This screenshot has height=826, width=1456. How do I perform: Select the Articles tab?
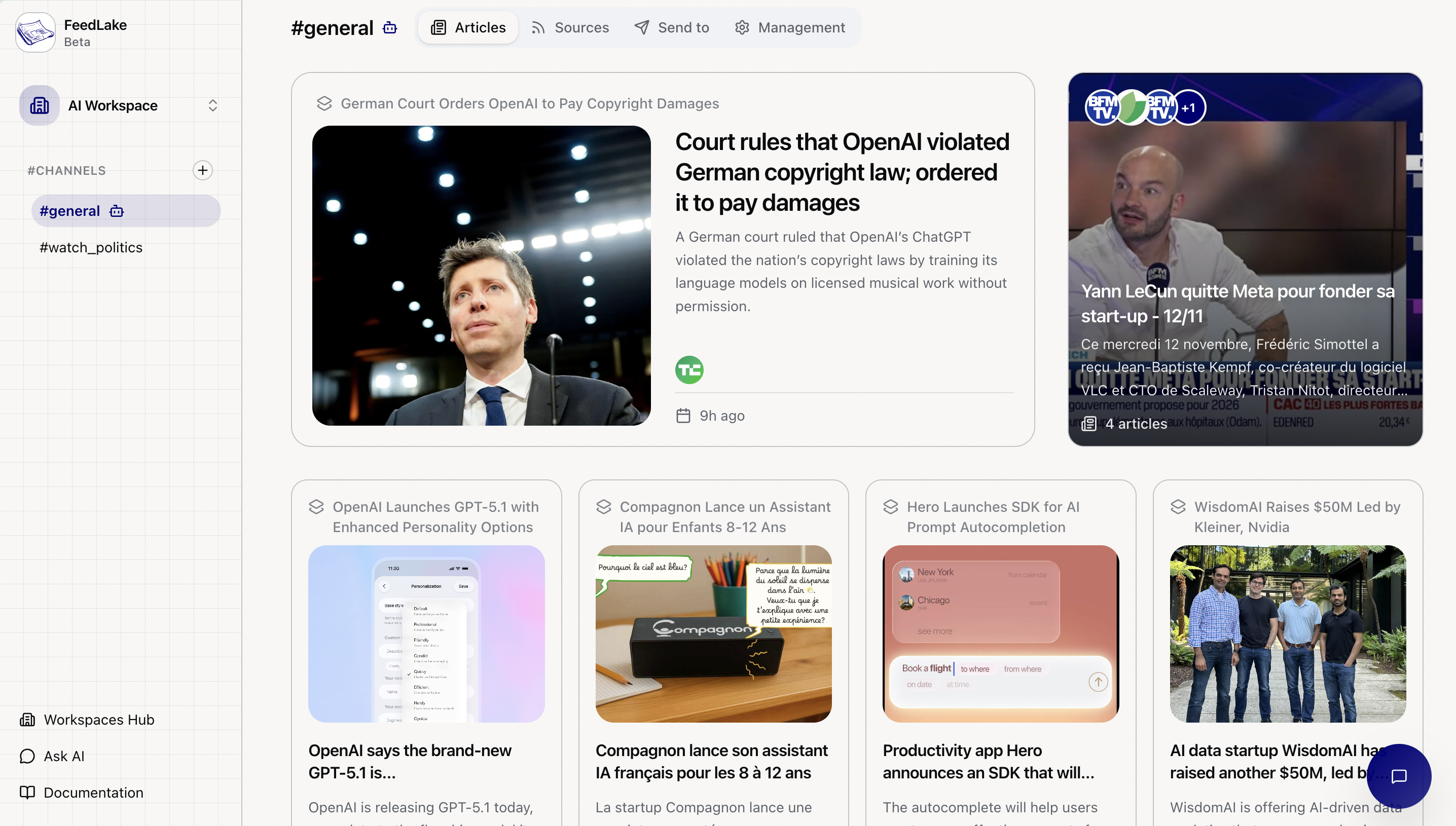pos(468,27)
